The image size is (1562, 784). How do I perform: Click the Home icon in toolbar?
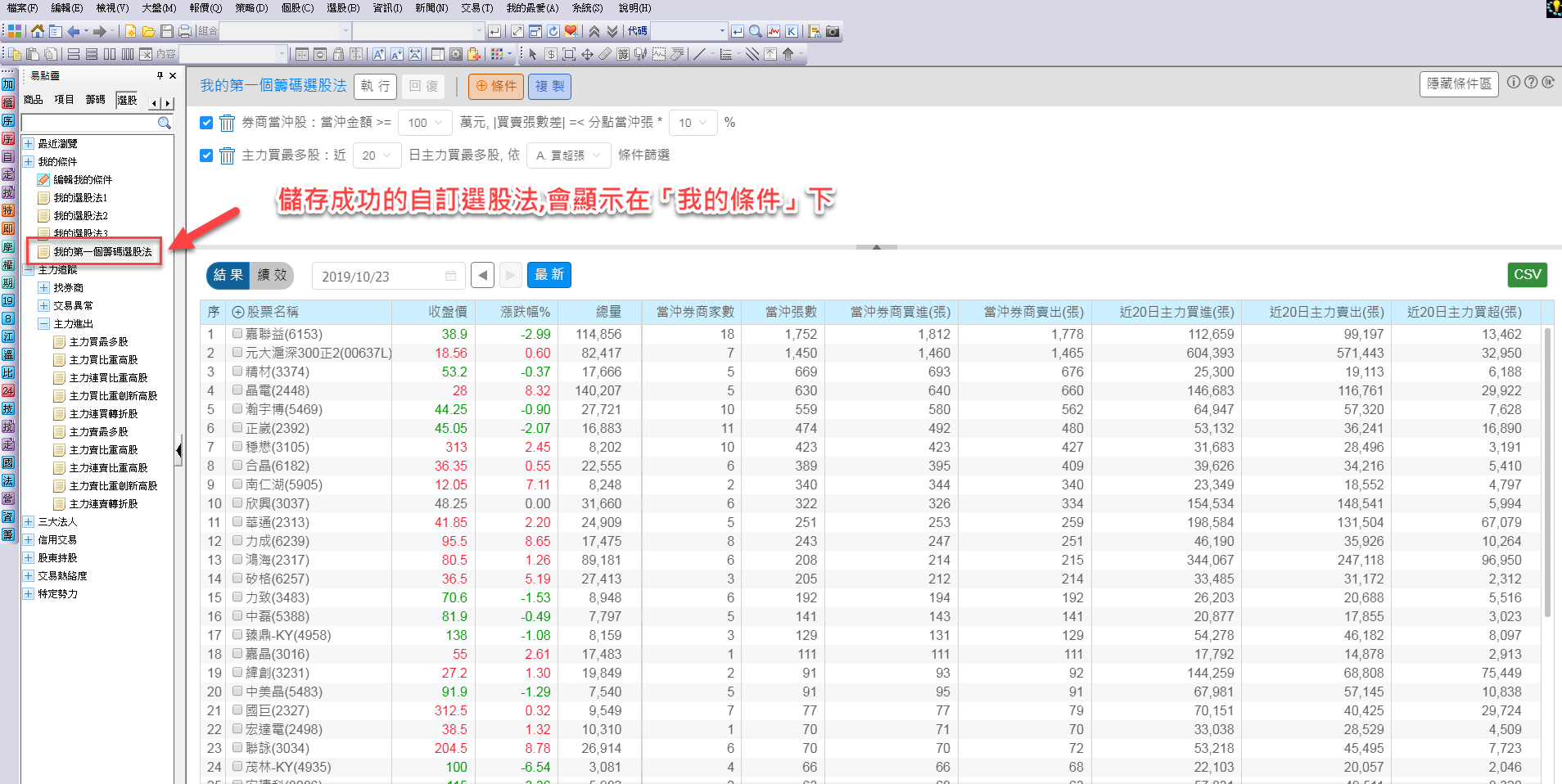(38, 31)
